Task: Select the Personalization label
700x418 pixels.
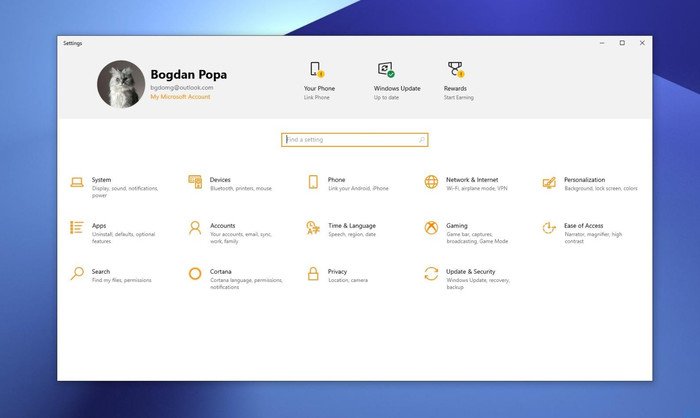Action: pos(584,180)
